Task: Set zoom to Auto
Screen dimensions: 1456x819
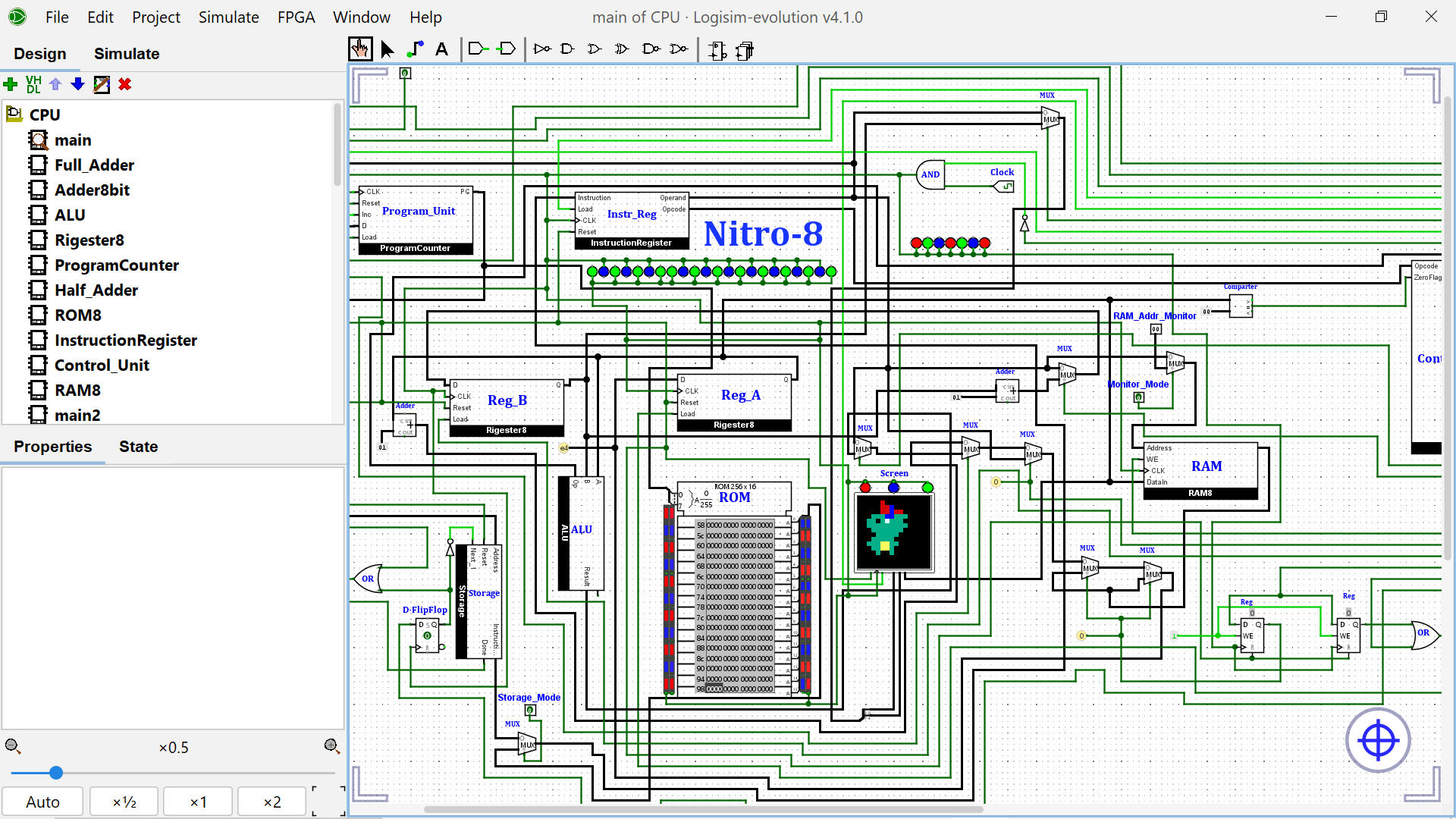Action: [42, 802]
